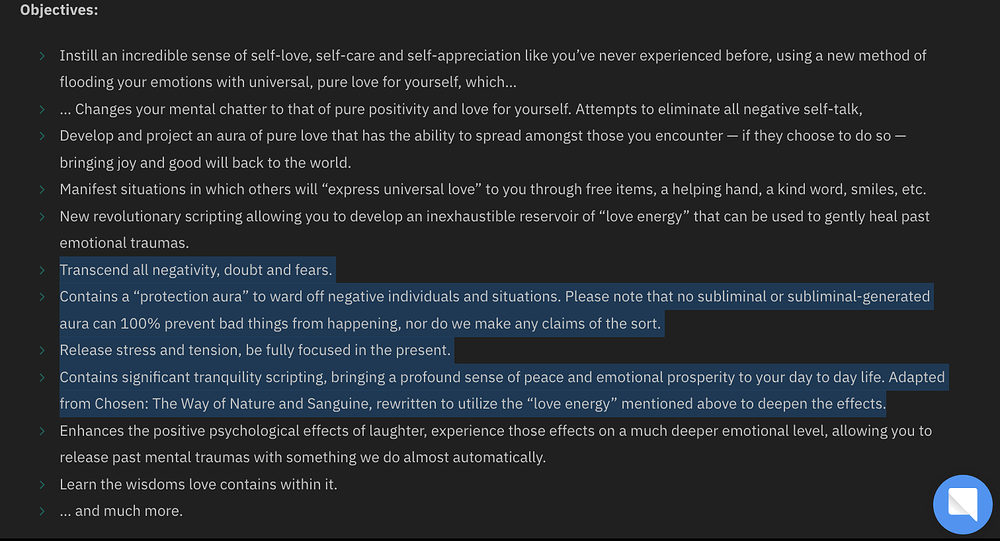Click the chevron beside 'Learn the wisdoms love contains'
Viewport: 1000px width, 541px height.
[42, 485]
